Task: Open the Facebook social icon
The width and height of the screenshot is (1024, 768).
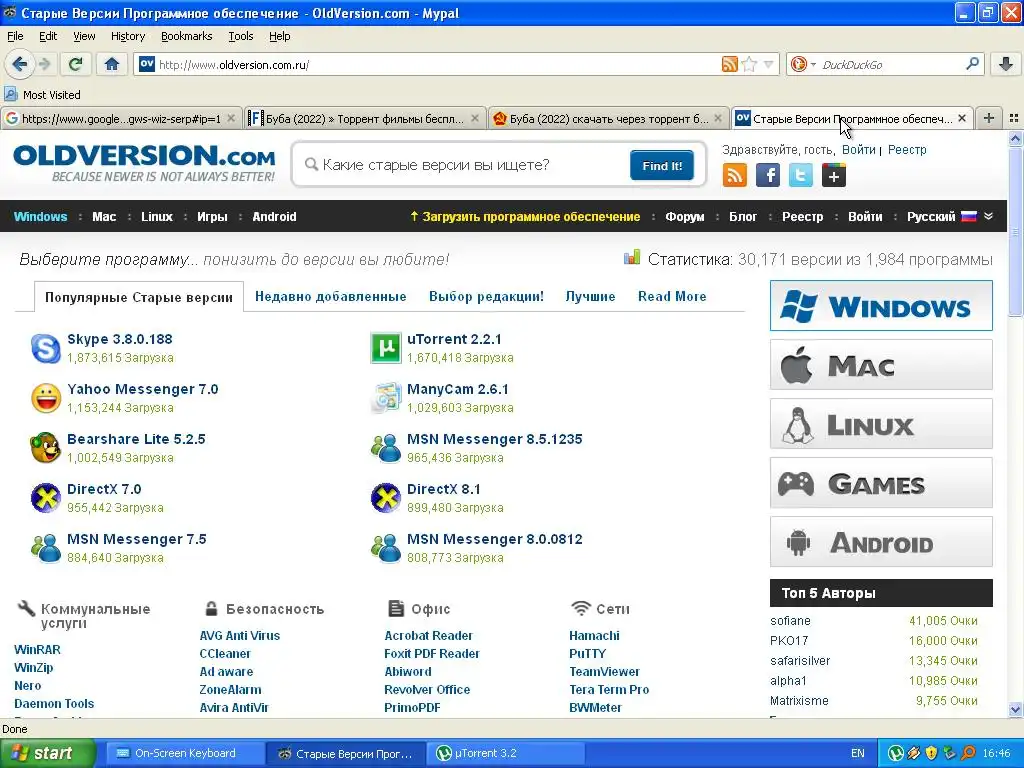Action: click(x=767, y=175)
